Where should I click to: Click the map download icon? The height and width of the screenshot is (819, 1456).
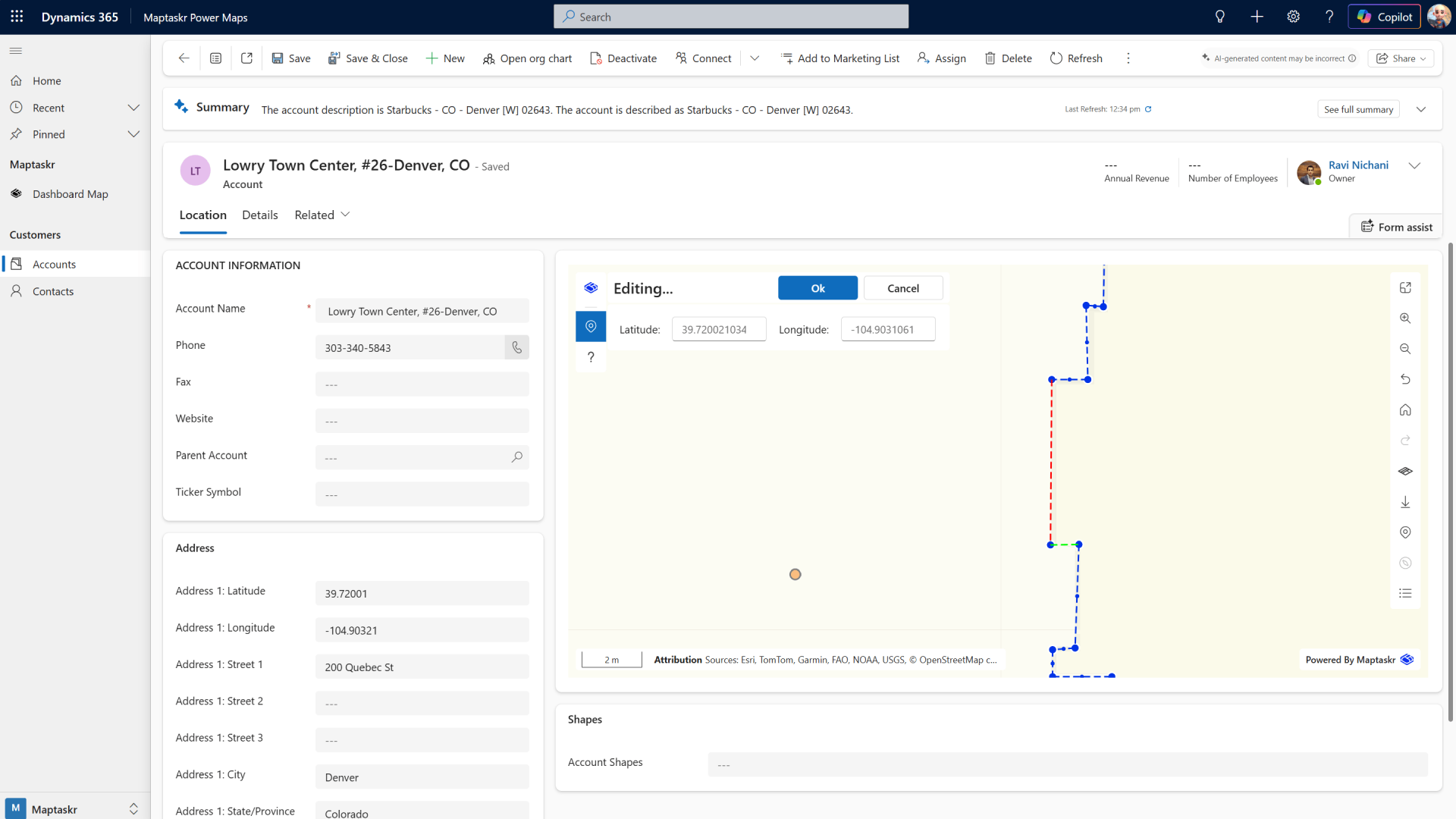1405,502
